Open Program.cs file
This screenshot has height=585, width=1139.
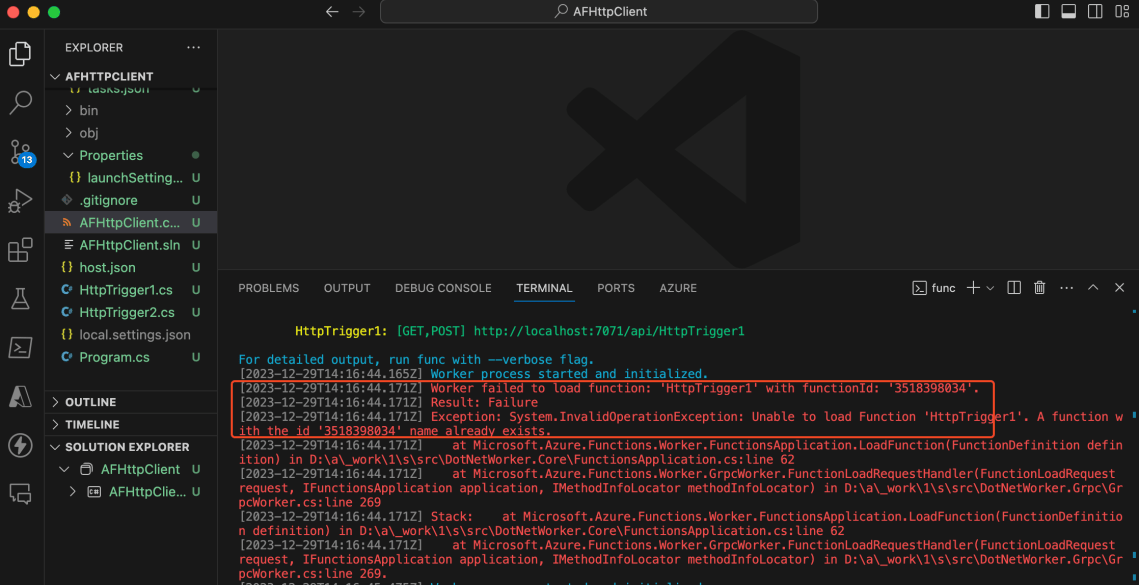click(131, 358)
